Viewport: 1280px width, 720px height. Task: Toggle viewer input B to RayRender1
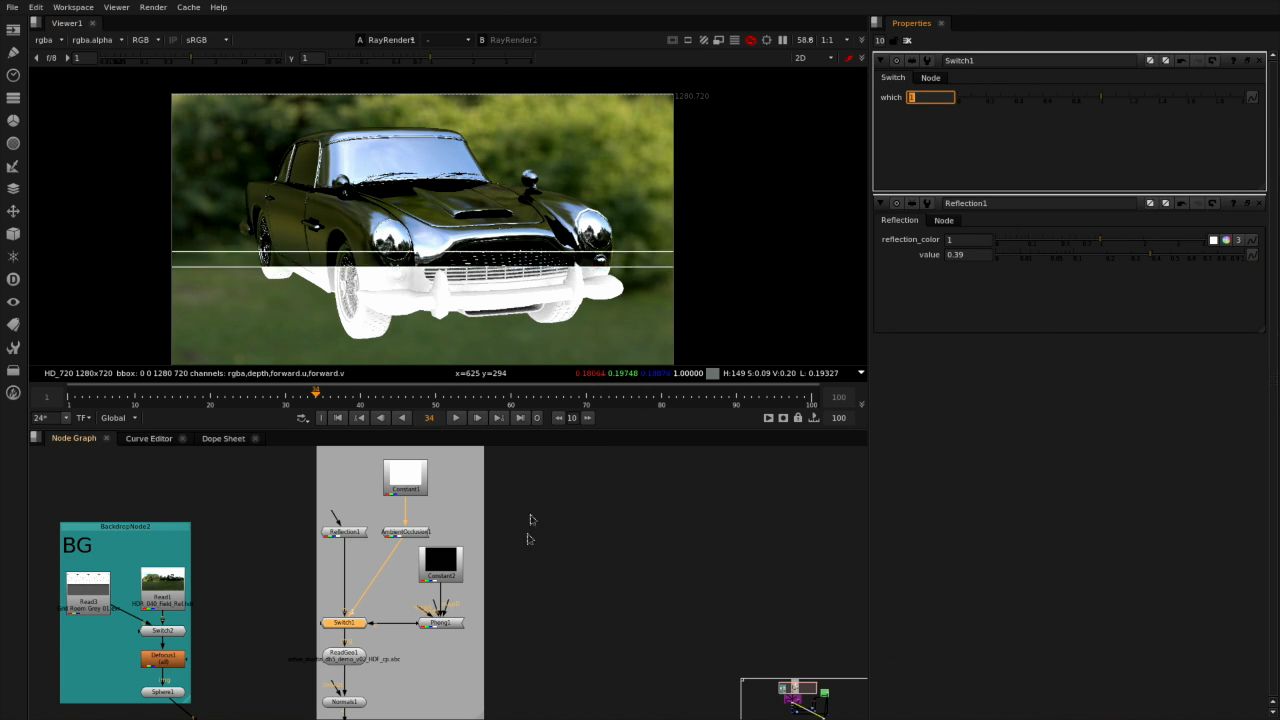513,40
